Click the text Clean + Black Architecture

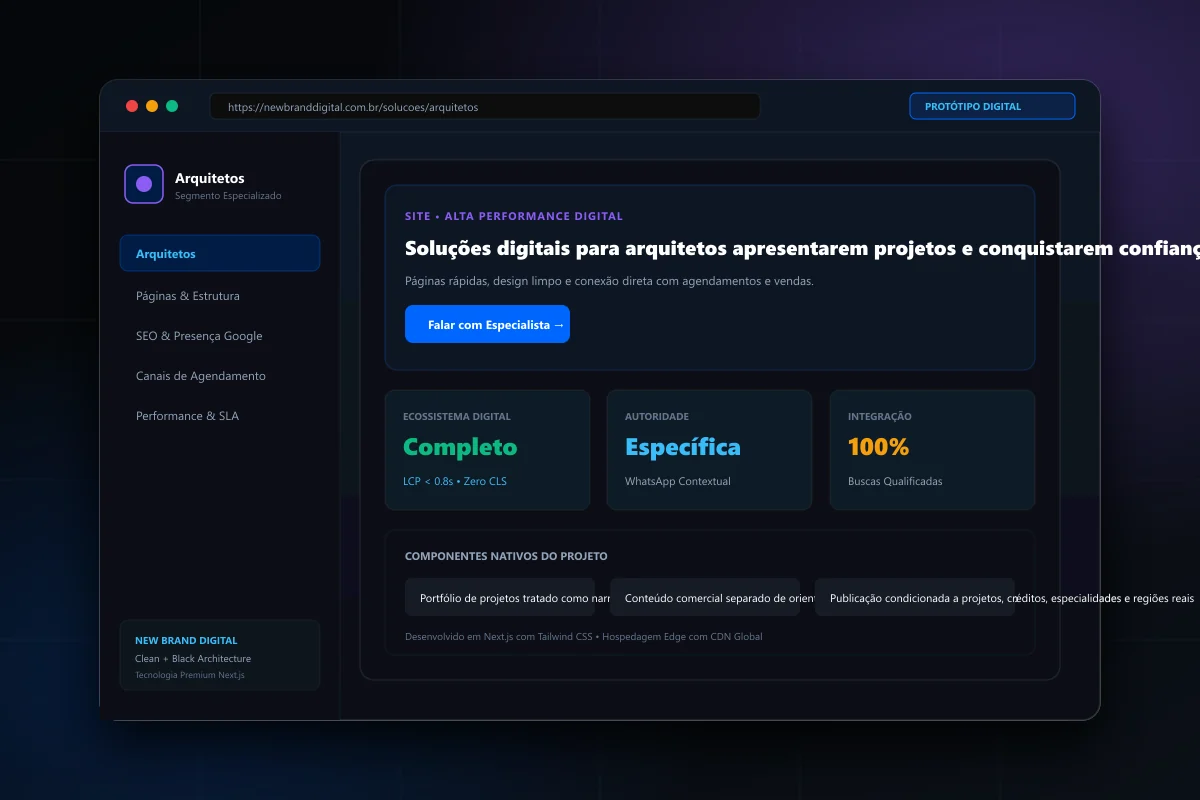click(193, 658)
